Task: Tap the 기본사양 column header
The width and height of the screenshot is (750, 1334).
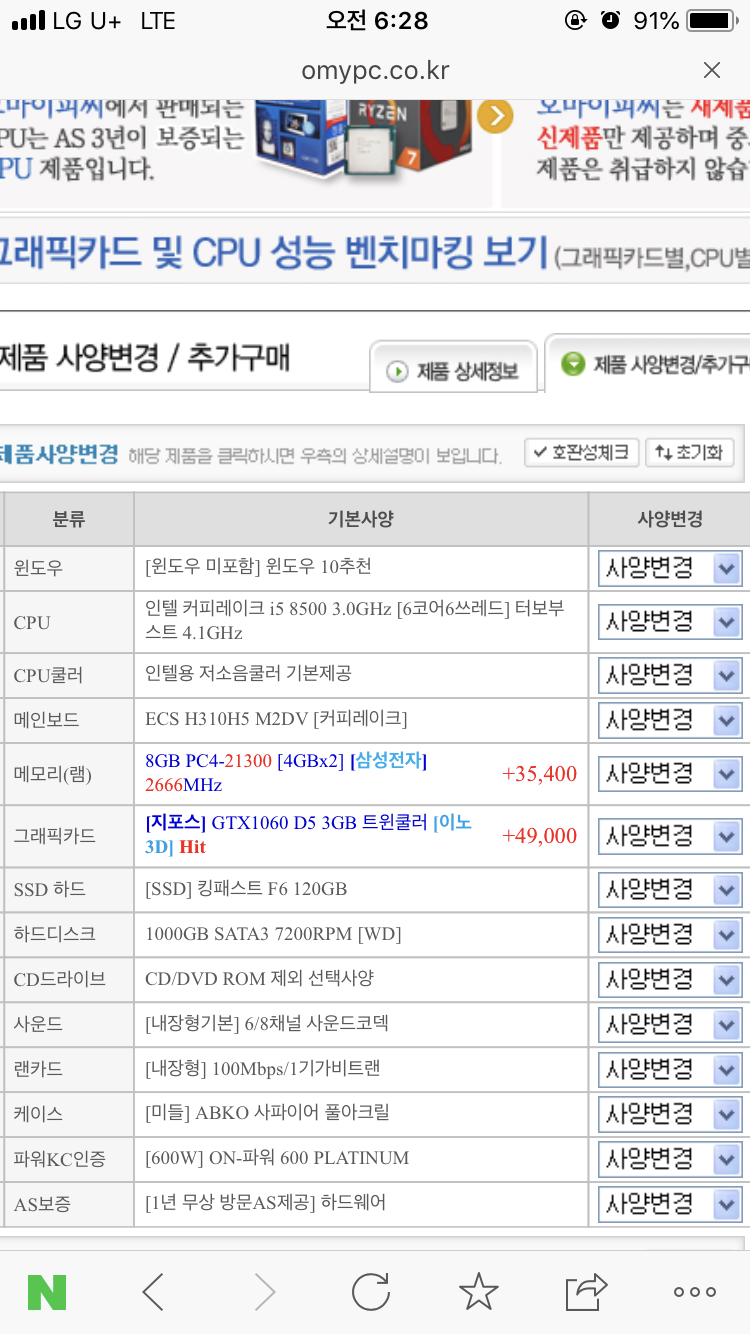Action: pyautogui.click(x=361, y=519)
